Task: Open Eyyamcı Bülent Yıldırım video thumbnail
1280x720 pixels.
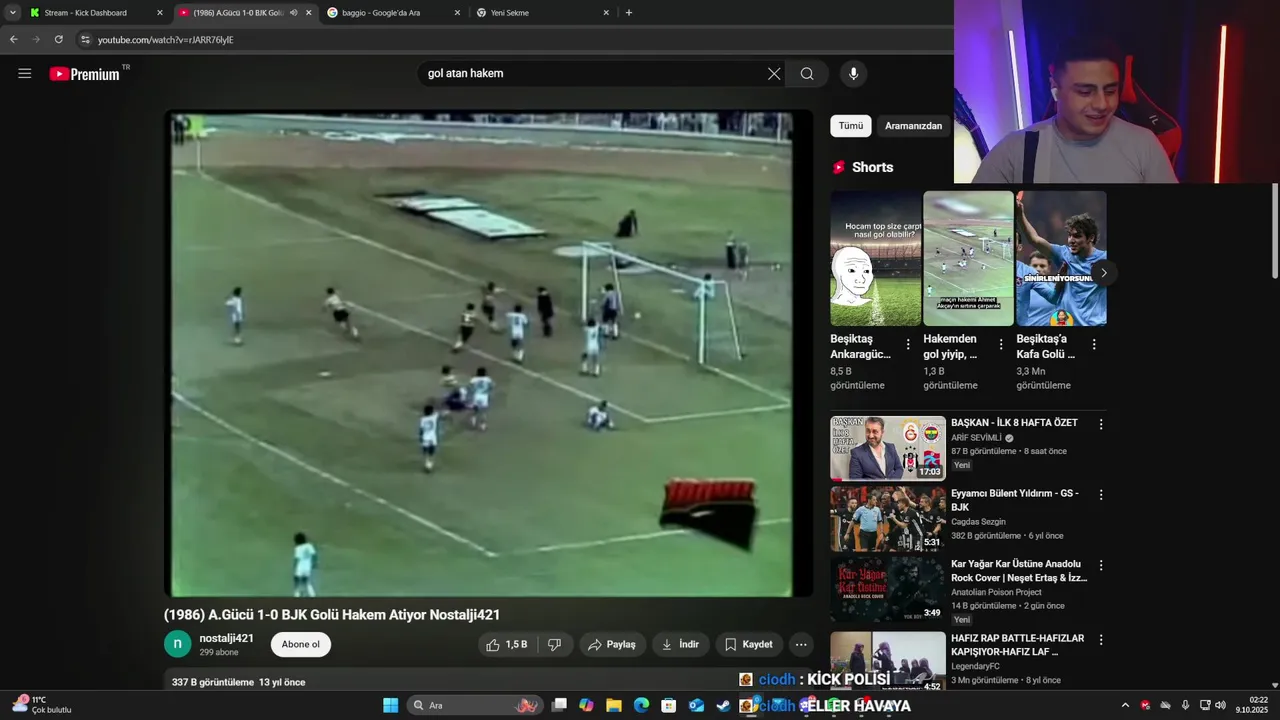Action: [888, 518]
